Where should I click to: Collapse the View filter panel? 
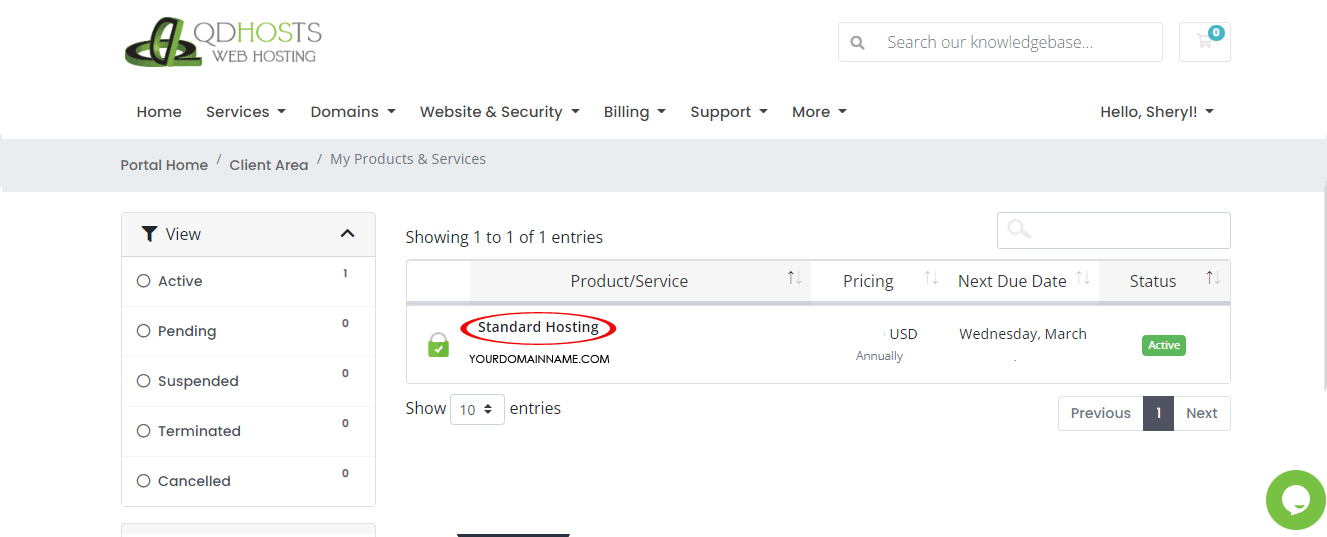347,234
